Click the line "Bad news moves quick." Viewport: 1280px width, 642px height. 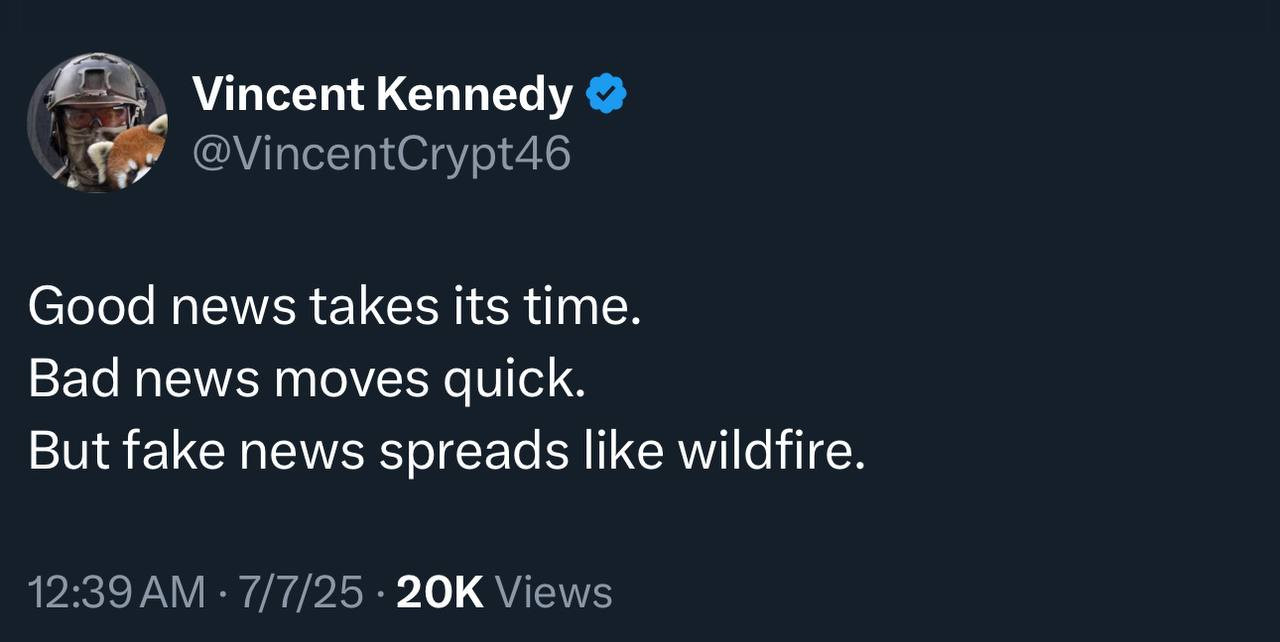(x=306, y=379)
